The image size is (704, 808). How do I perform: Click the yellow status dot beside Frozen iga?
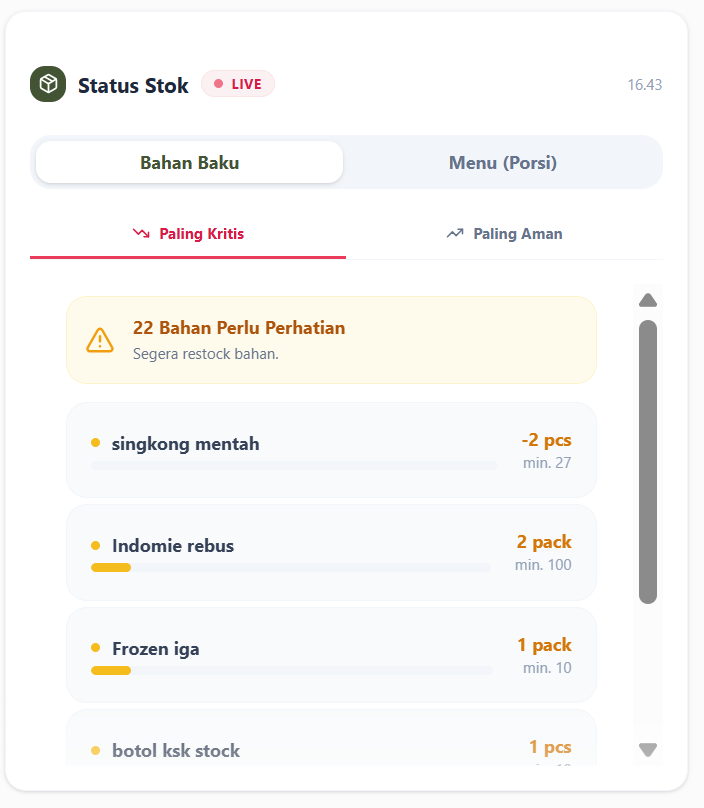click(96, 648)
